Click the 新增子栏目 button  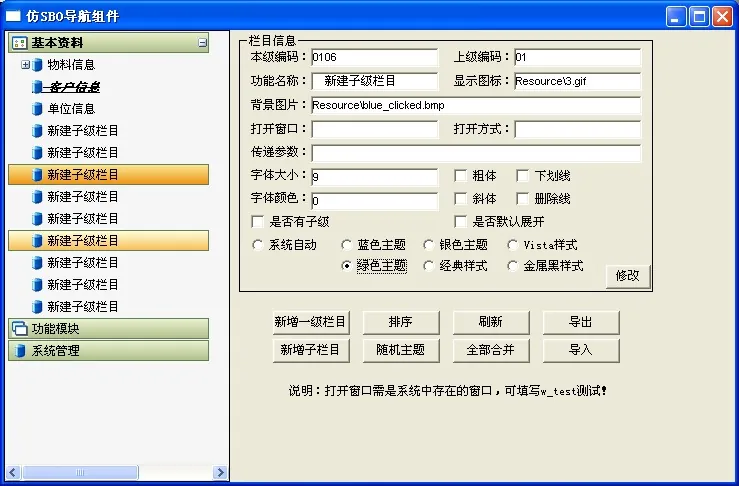click(311, 350)
